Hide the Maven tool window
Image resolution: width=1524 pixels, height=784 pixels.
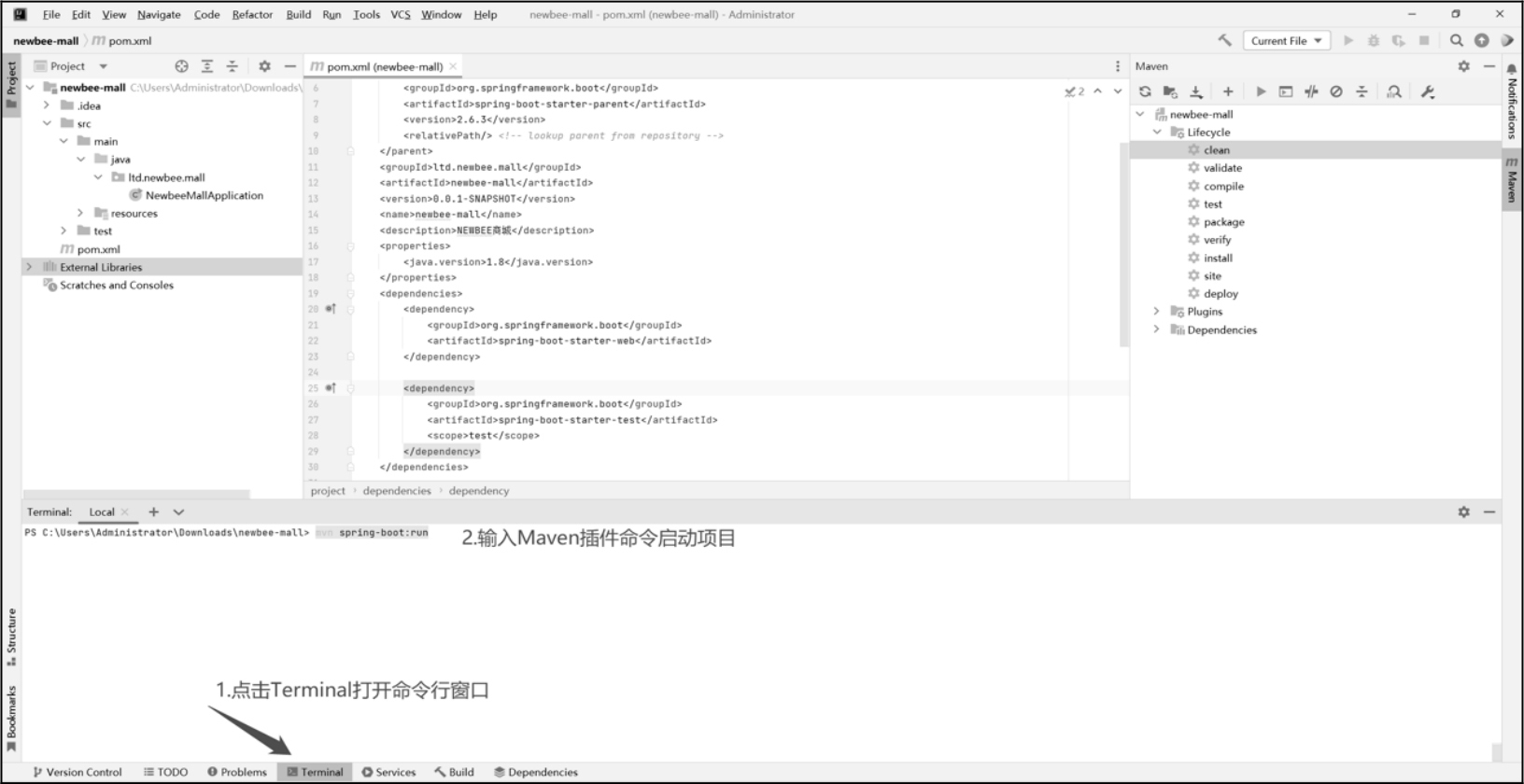[x=1489, y=66]
